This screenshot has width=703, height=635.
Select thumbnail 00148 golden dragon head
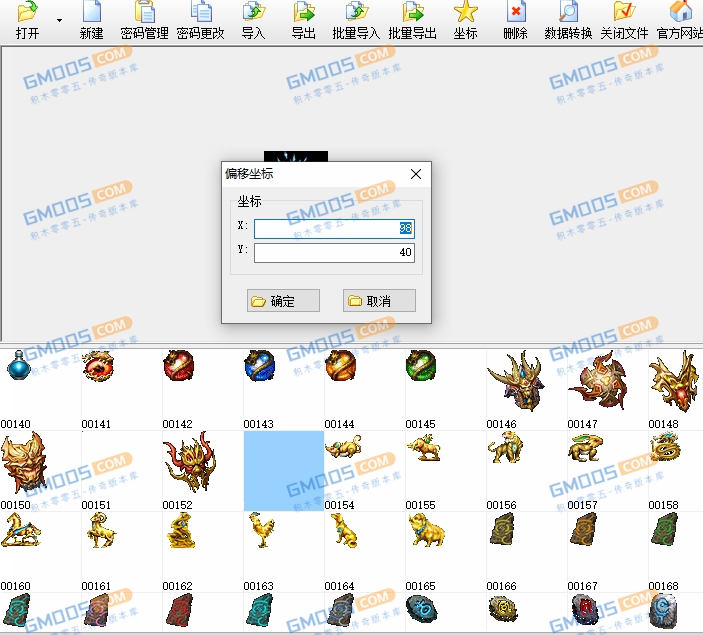[676, 390]
